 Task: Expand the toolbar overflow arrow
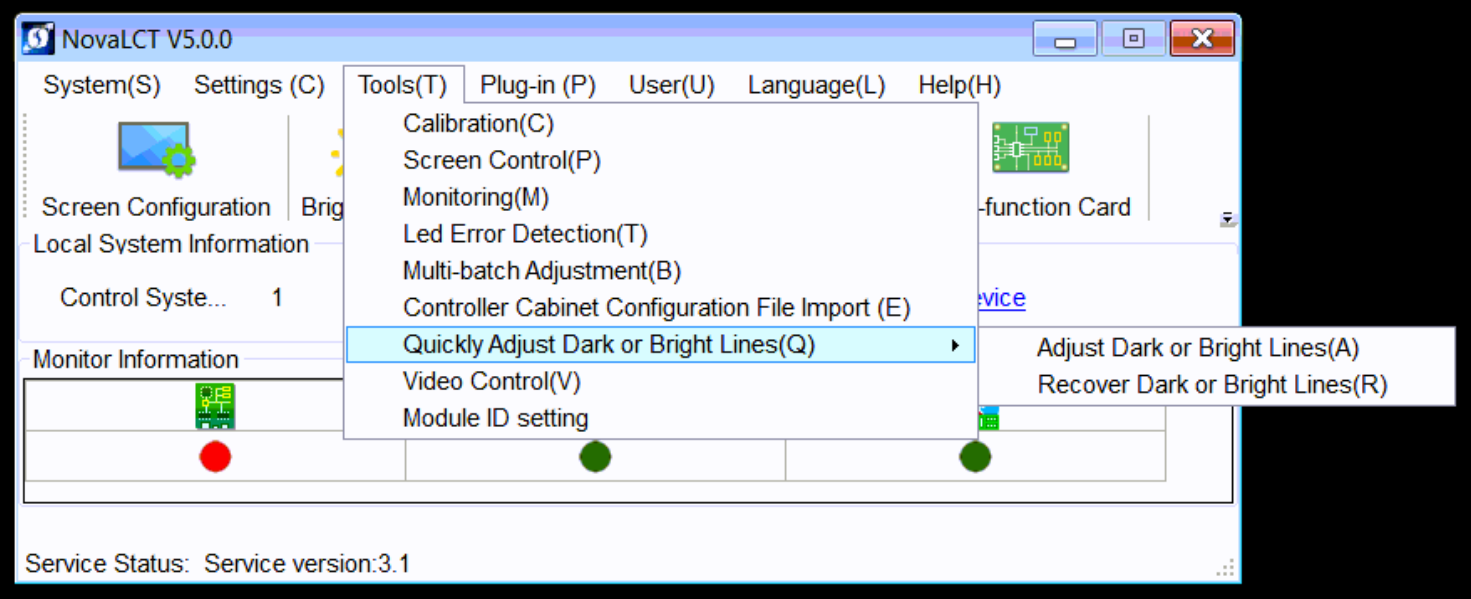click(1227, 220)
